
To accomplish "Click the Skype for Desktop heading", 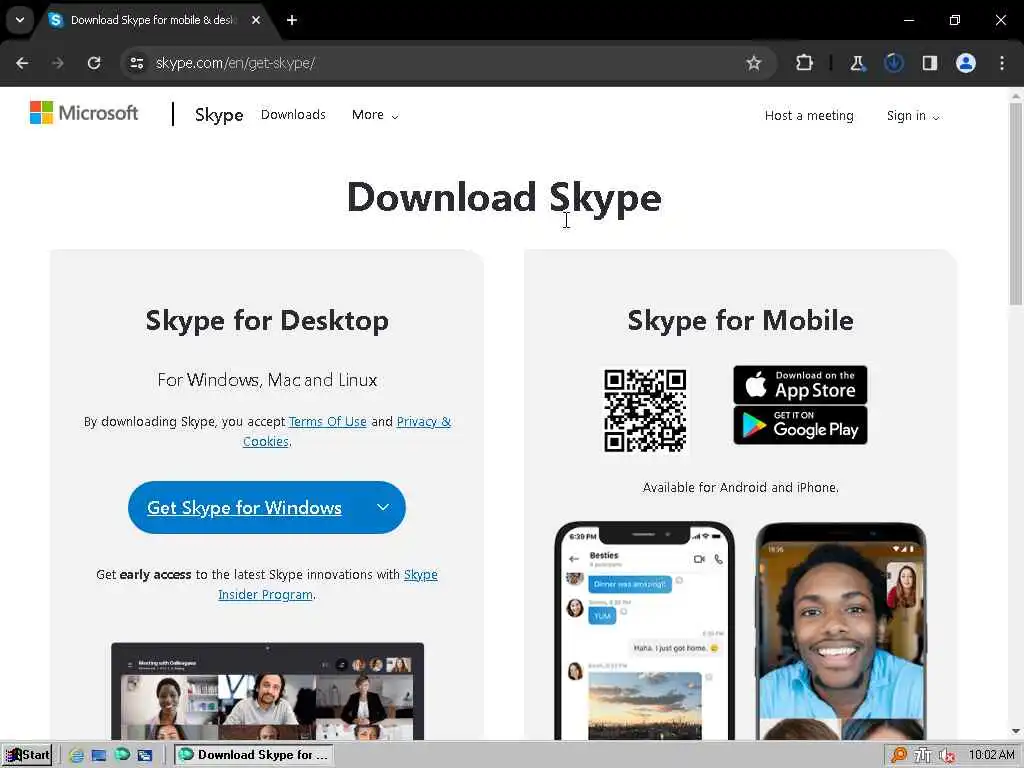I will pyautogui.click(x=267, y=321).
